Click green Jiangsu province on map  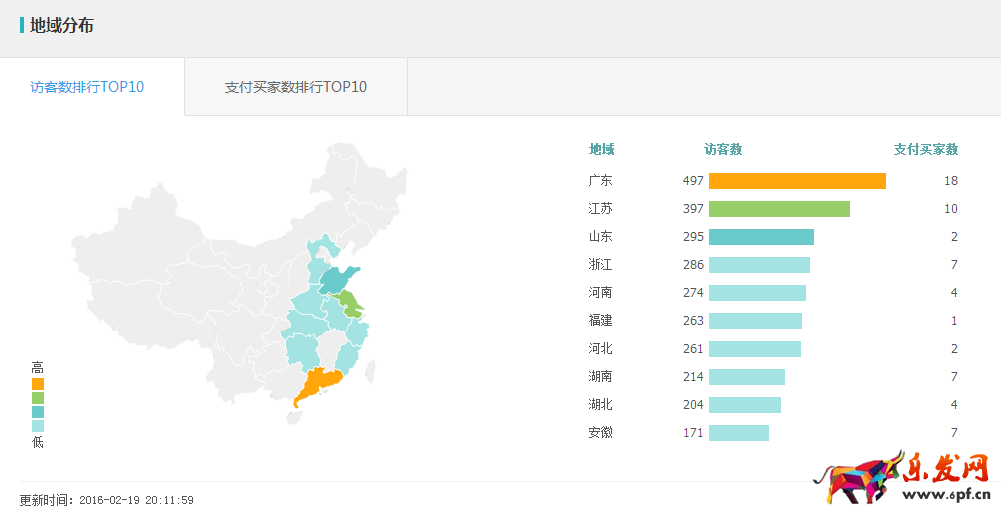[349, 300]
